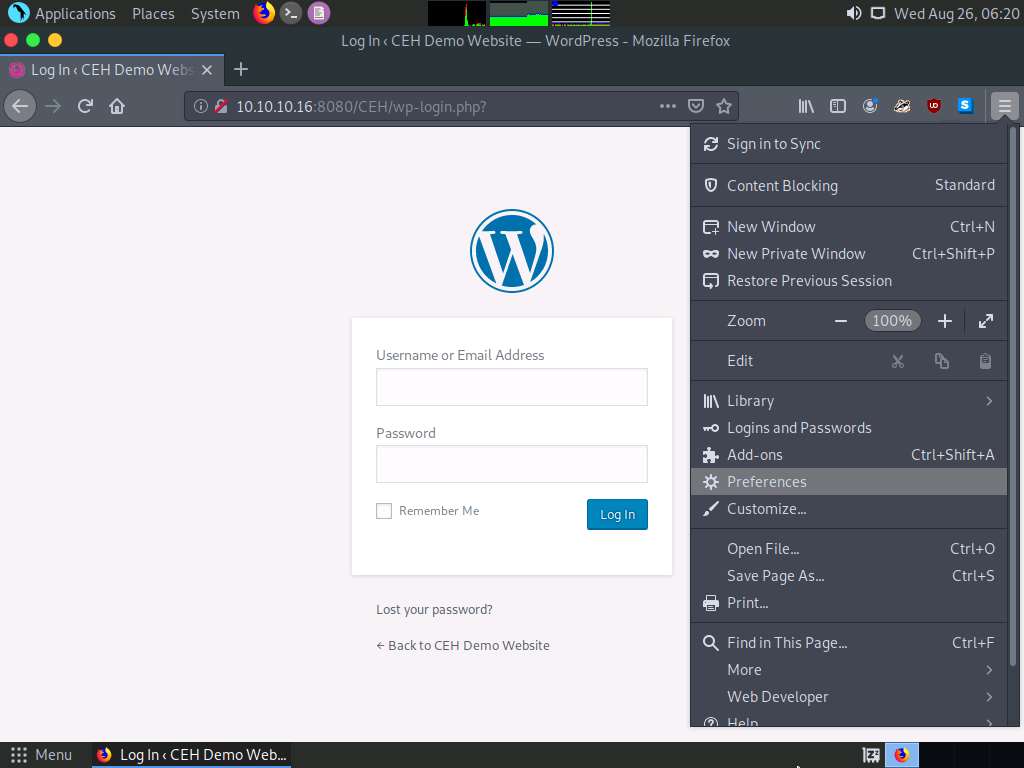Image resolution: width=1024 pixels, height=768 pixels.
Task: Click the Password input field
Action: [x=511, y=464]
